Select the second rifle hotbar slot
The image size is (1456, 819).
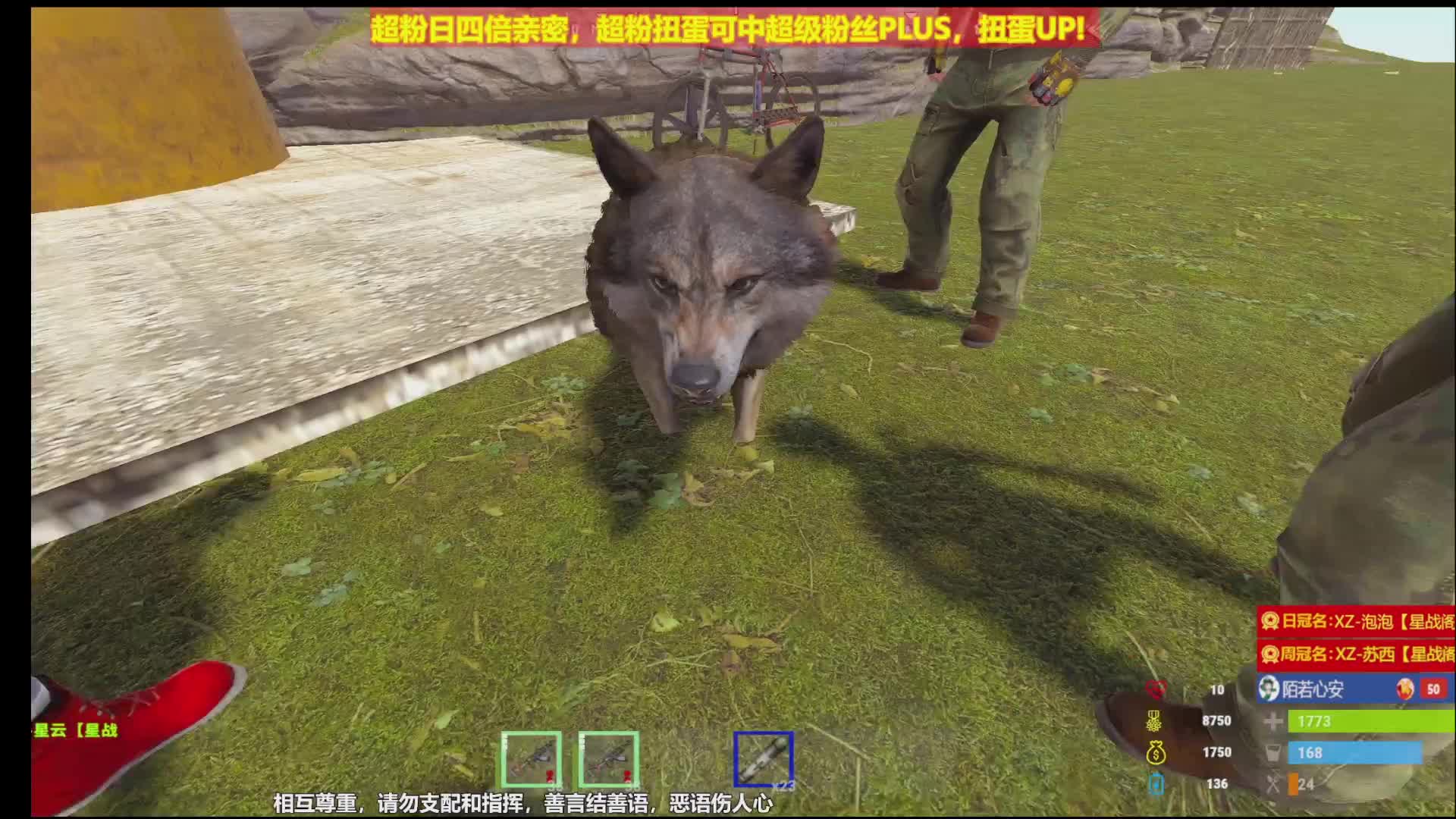[x=608, y=759]
